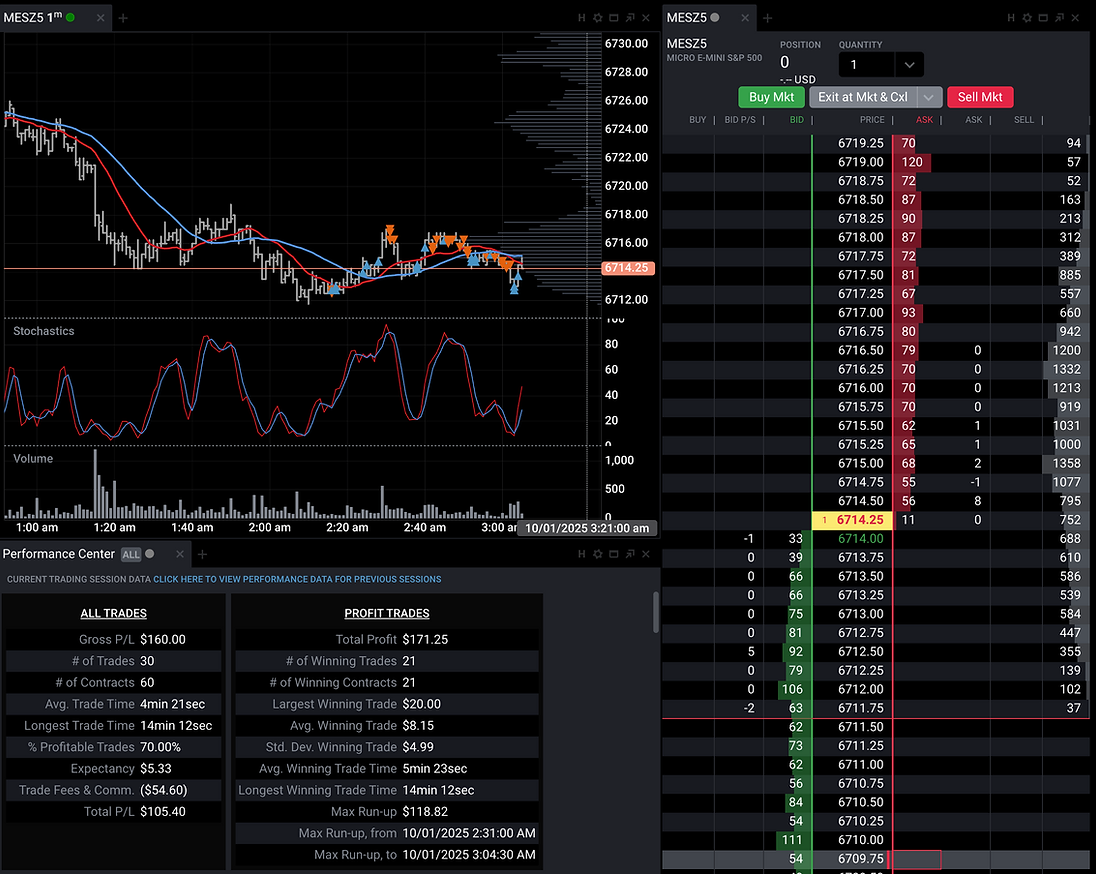Image resolution: width=1096 pixels, height=874 pixels.
Task: Click the Performance Center vertical scrollbar
Action: pyautogui.click(x=656, y=612)
